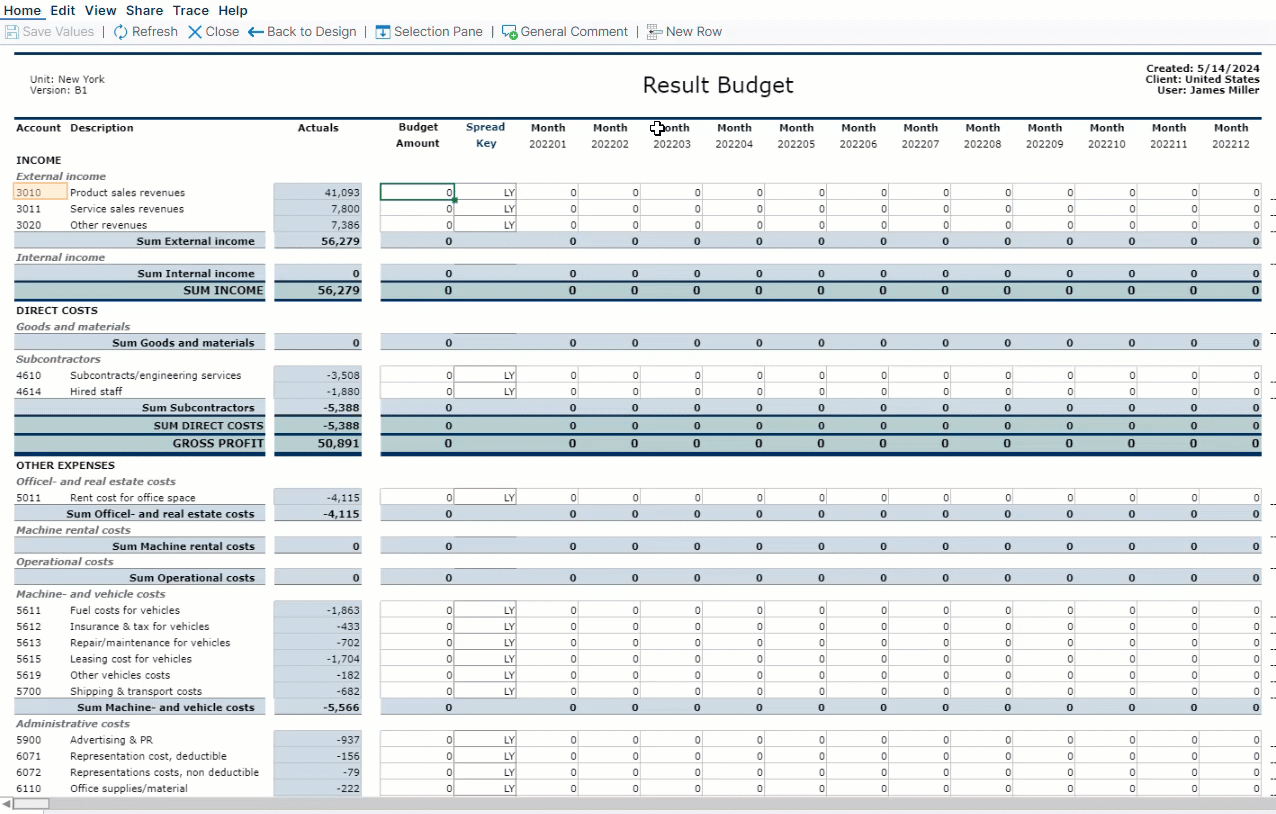Screen dimensions: 1276x814
Task: Click the Back to Design arrow icon
Action: 256,32
